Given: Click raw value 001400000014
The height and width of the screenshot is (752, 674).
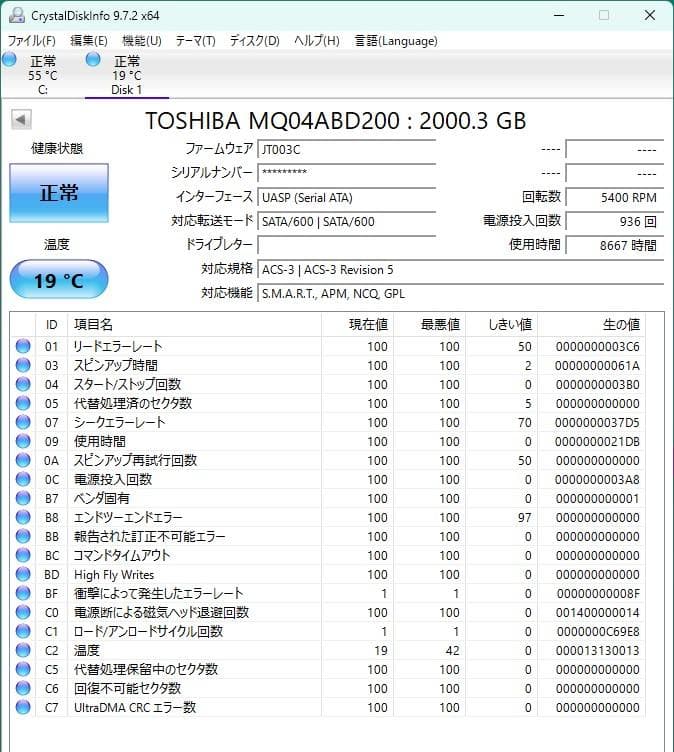Looking at the screenshot, I should pyautogui.click(x=598, y=612).
